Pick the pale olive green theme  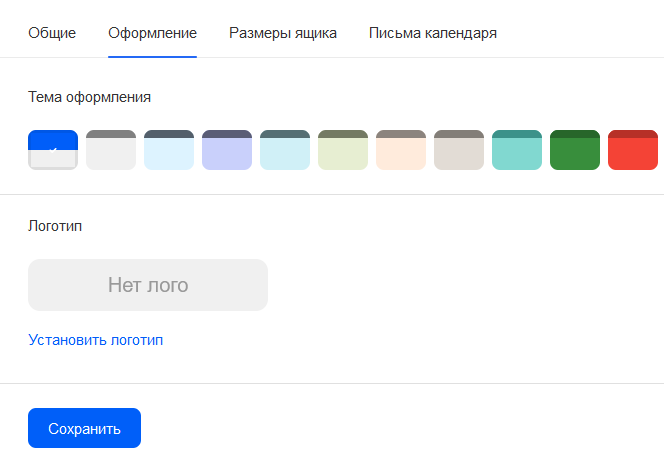343,150
